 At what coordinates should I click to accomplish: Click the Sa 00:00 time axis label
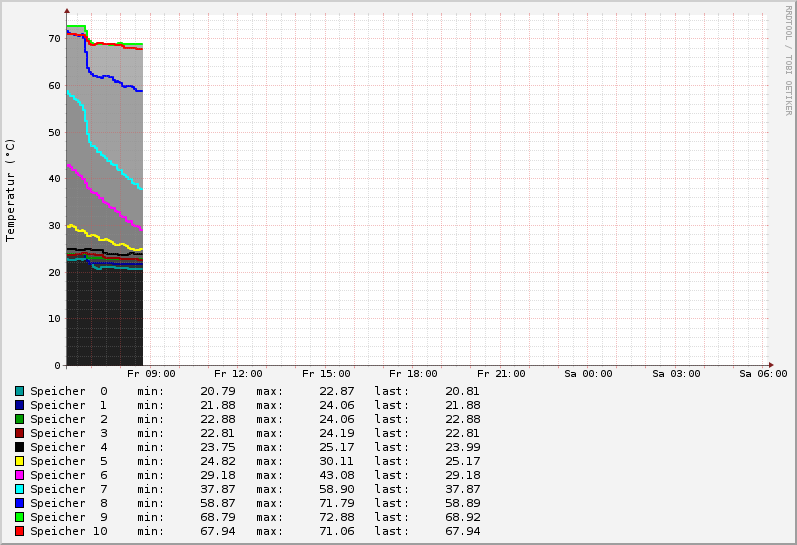point(588,374)
